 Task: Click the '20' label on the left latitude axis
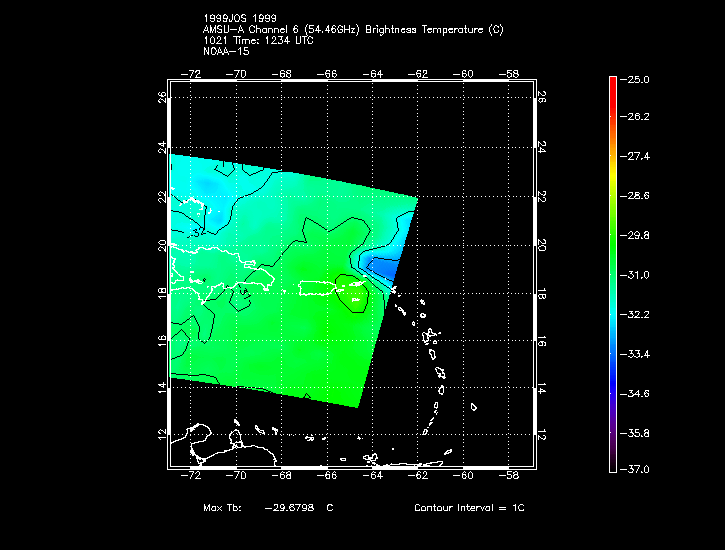[162, 245]
